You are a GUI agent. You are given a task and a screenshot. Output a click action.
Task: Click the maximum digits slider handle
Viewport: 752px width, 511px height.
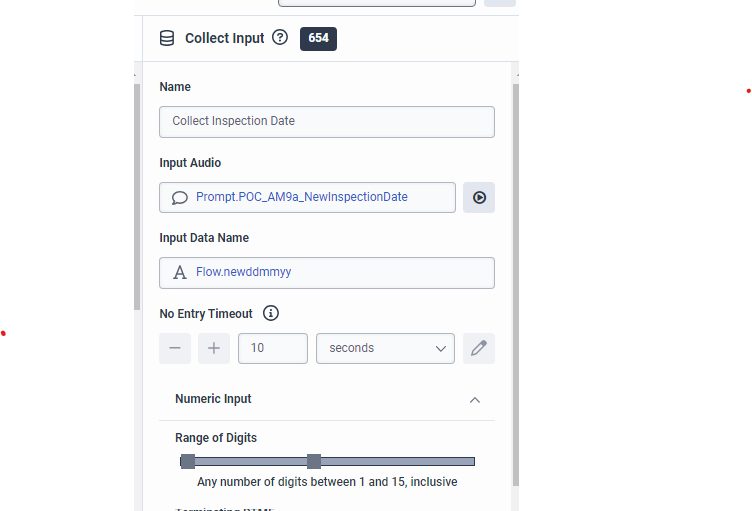[314, 461]
